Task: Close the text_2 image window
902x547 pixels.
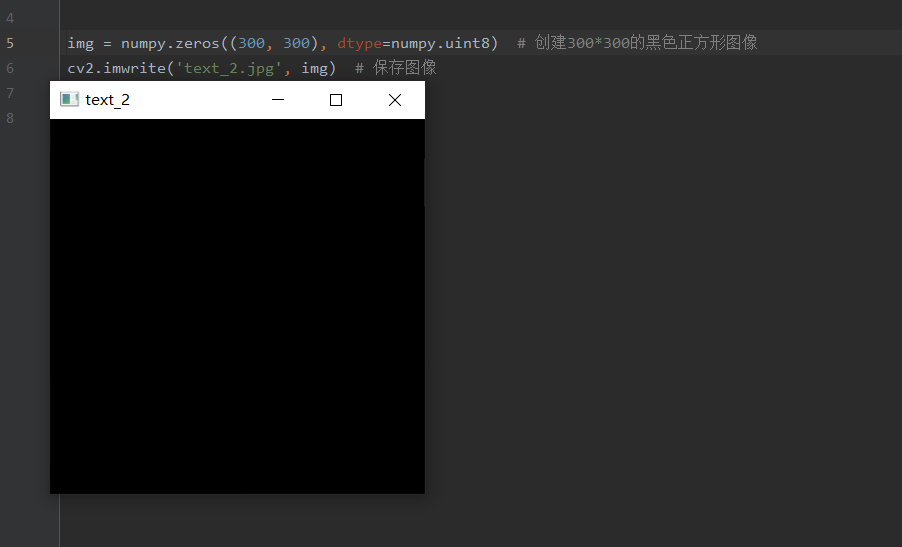Action: point(395,100)
